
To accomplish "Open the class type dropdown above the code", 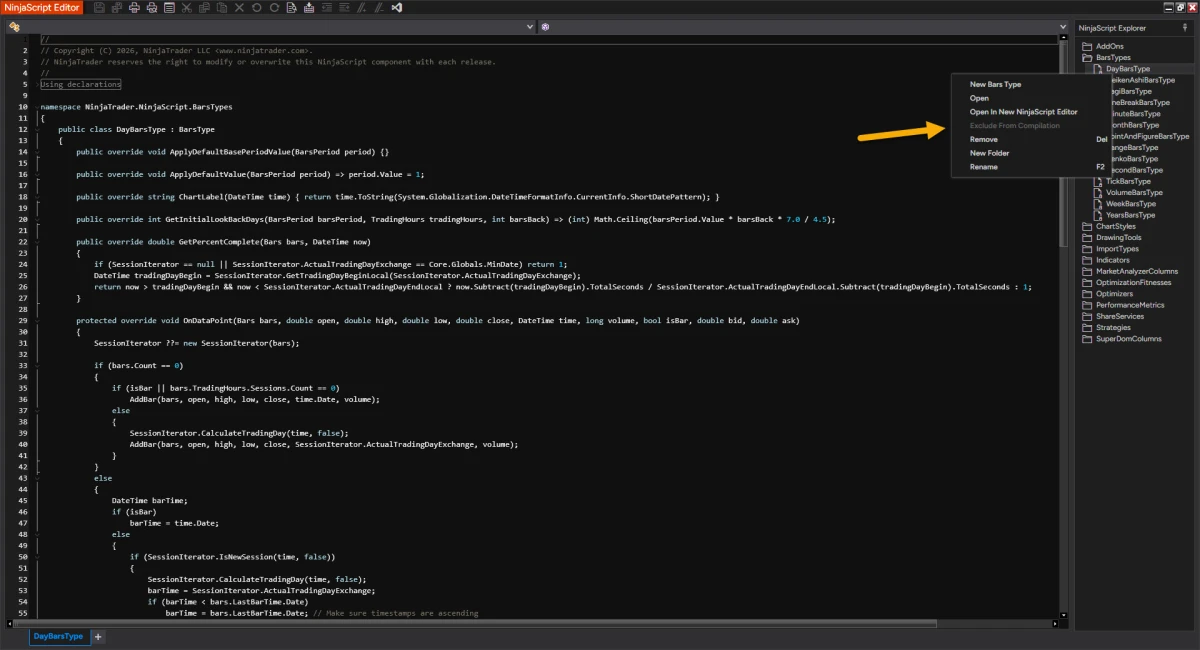I will (x=270, y=27).
